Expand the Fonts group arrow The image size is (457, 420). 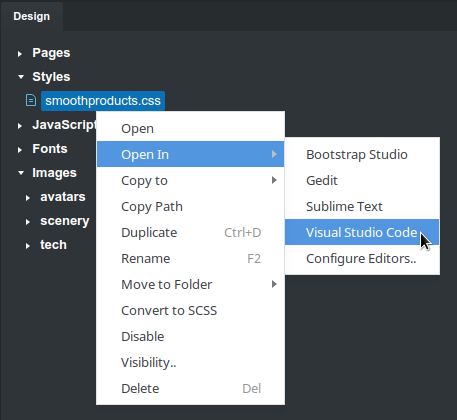[x=20, y=150]
